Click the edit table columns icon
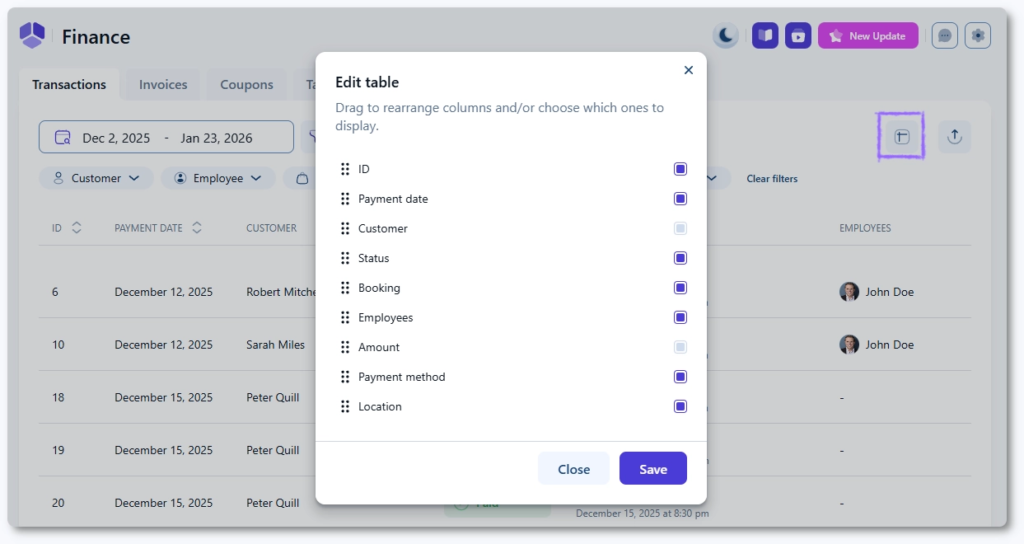 tap(901, 137)
